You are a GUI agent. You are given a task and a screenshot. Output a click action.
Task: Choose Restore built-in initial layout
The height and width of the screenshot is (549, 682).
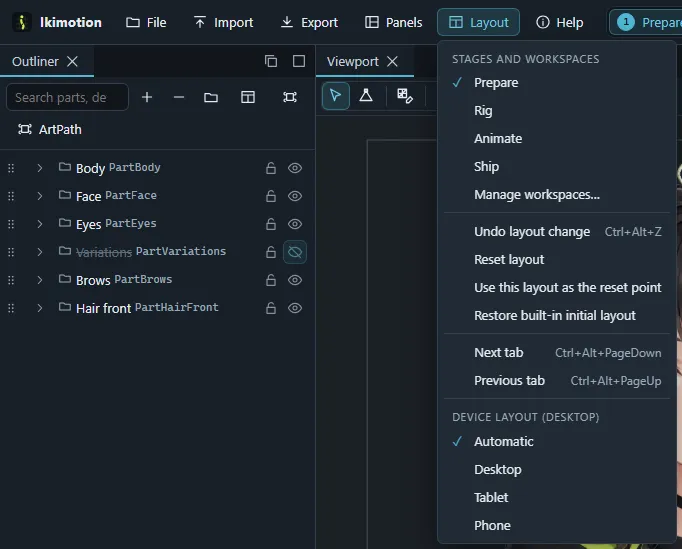click(x=557, y=315)
